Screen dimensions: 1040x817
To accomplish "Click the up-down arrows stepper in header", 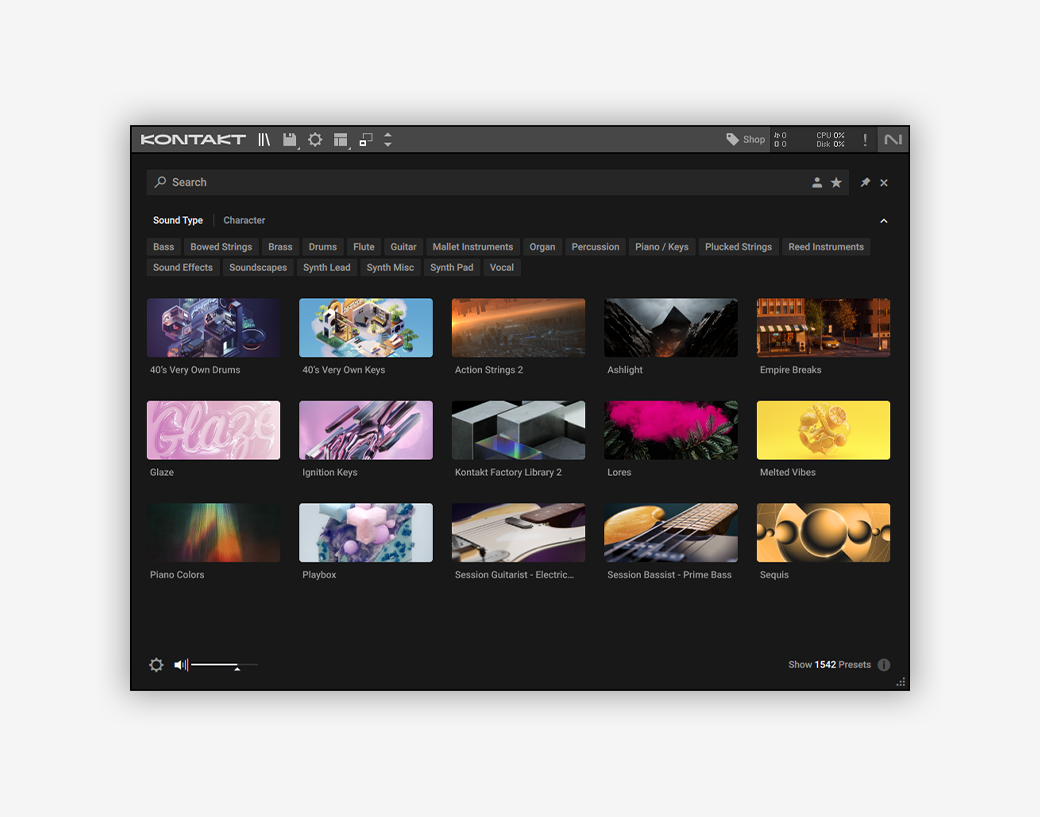I will click(x=388, y=139).
